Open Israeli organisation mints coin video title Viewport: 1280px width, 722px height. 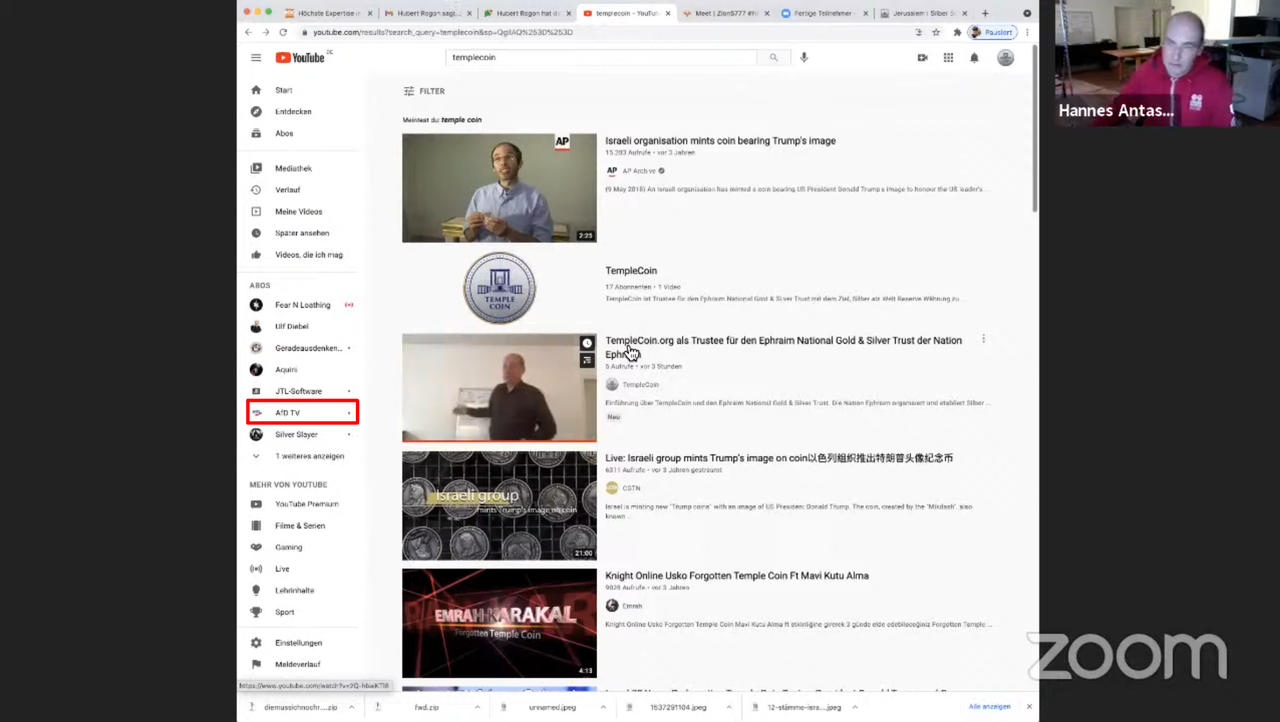coord(720,141)
